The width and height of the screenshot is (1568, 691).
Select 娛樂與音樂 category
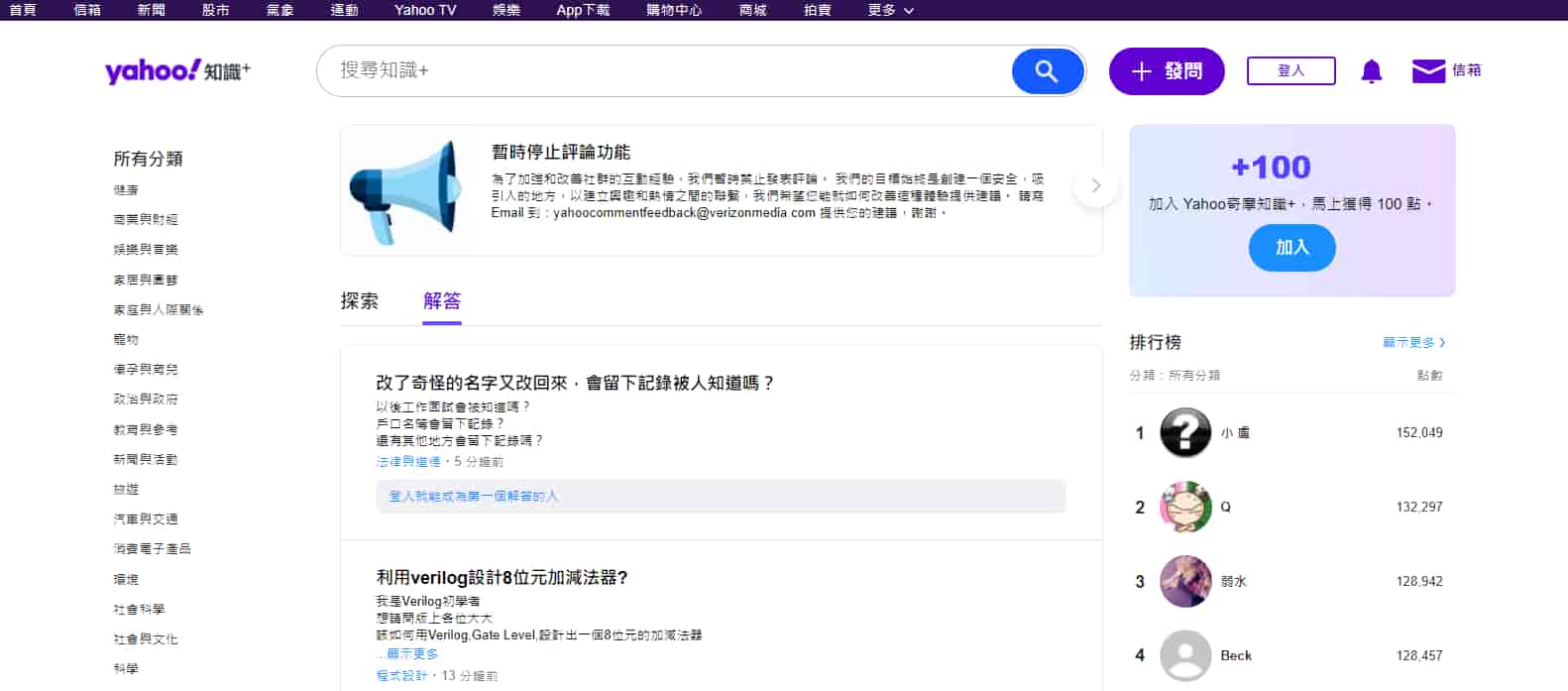pyautogui.click(x=146, y=249)
